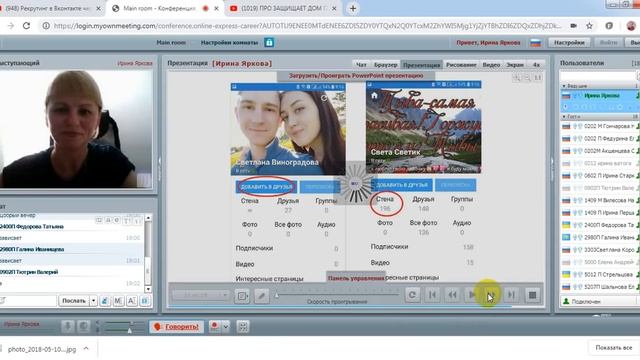Toggle the webcam button in bottom bar
This screenshot has width=640, height=360.
click(84, 327)
